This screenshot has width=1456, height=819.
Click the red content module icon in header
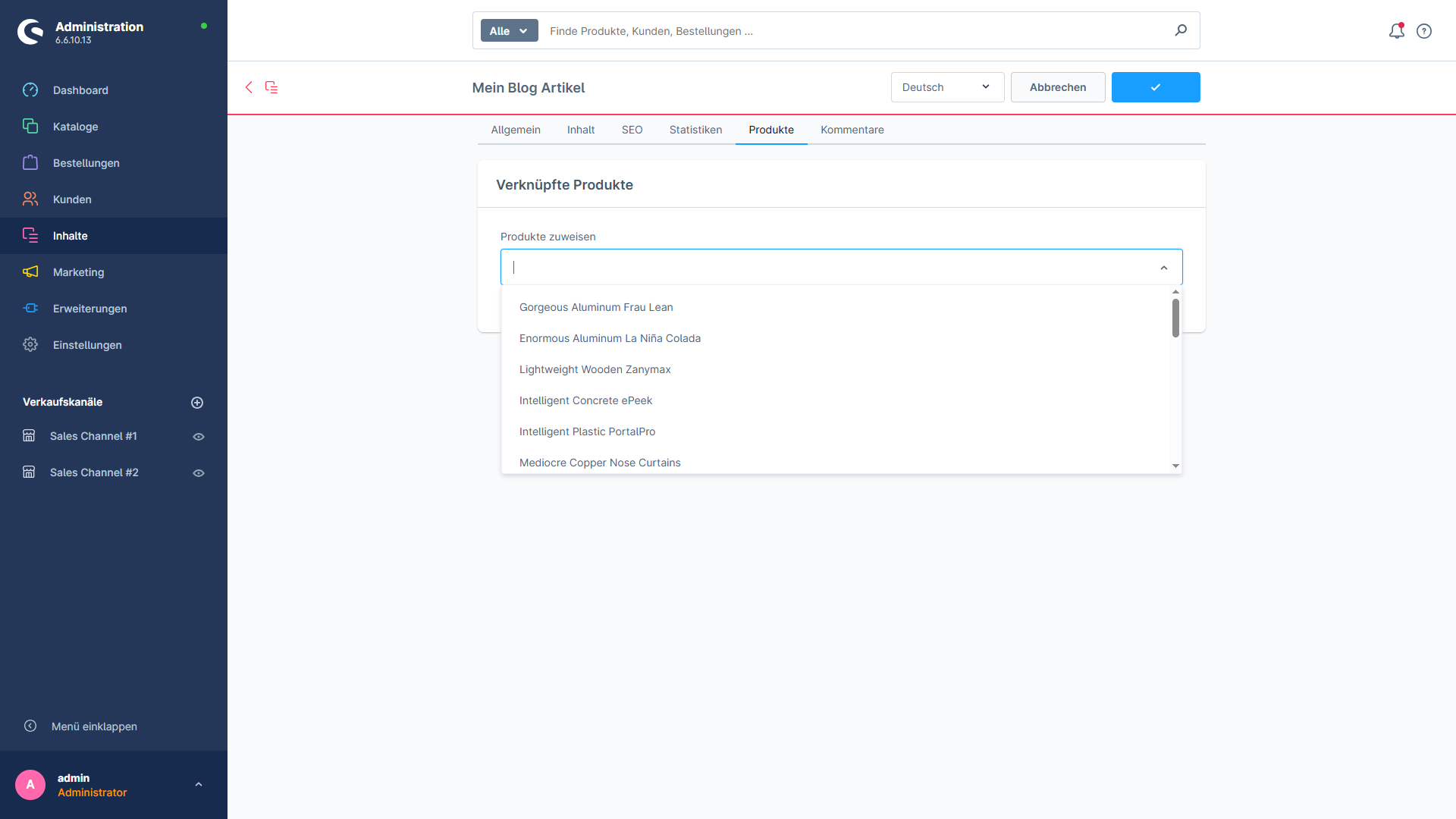point(271,87)
